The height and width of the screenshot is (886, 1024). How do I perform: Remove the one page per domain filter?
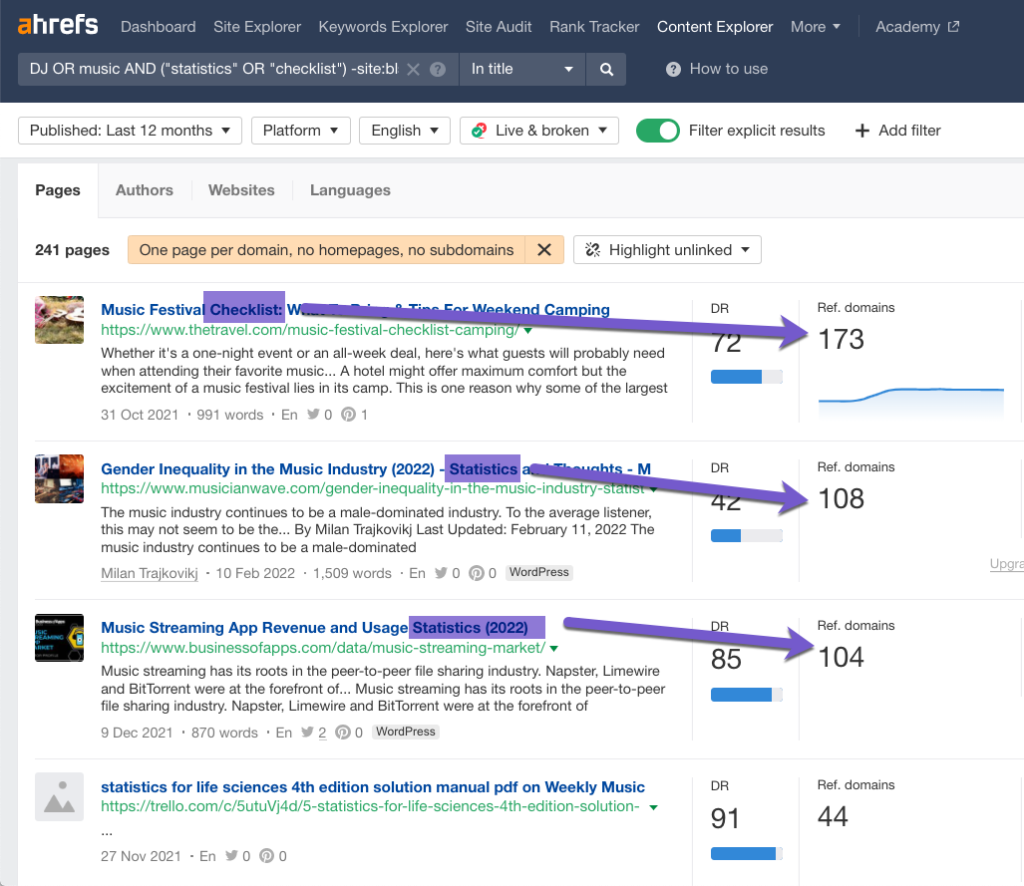pos(544,250)
